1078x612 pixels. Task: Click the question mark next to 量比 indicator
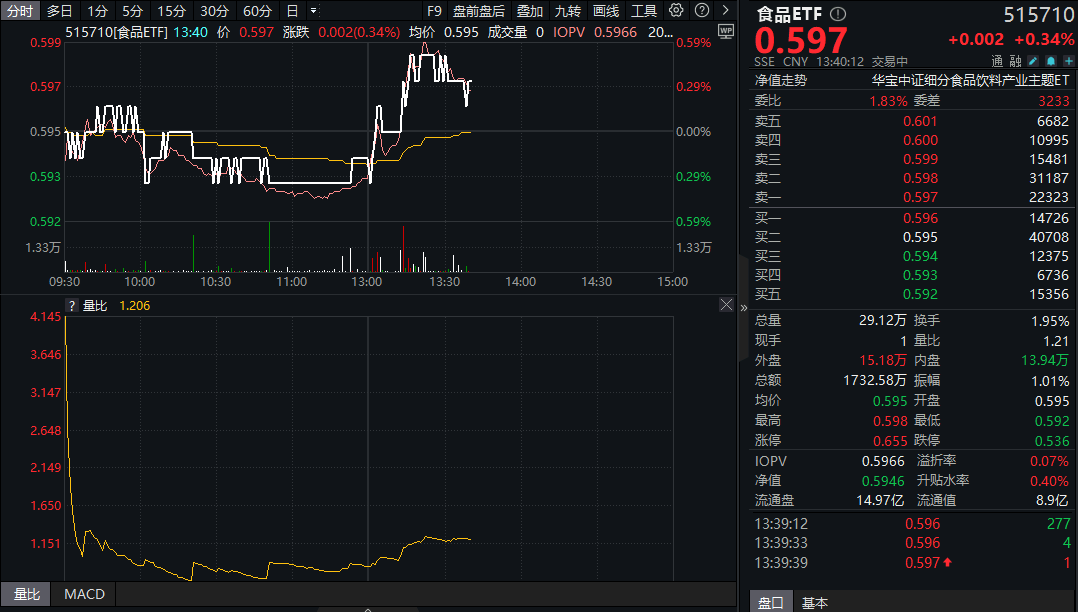coord(71,305)
